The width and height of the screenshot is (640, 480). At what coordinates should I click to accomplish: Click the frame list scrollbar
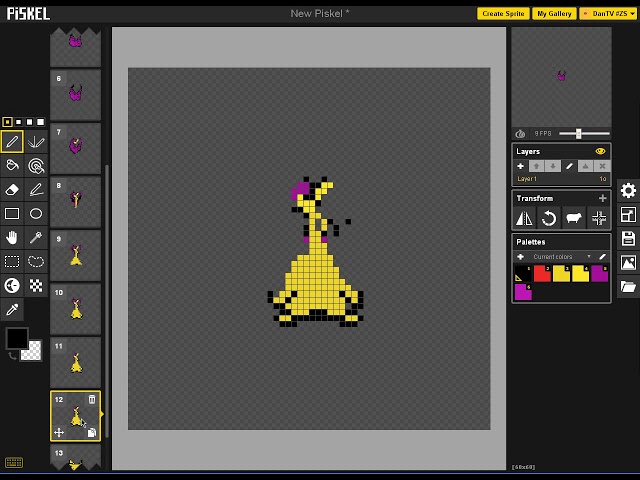(107, 301)
